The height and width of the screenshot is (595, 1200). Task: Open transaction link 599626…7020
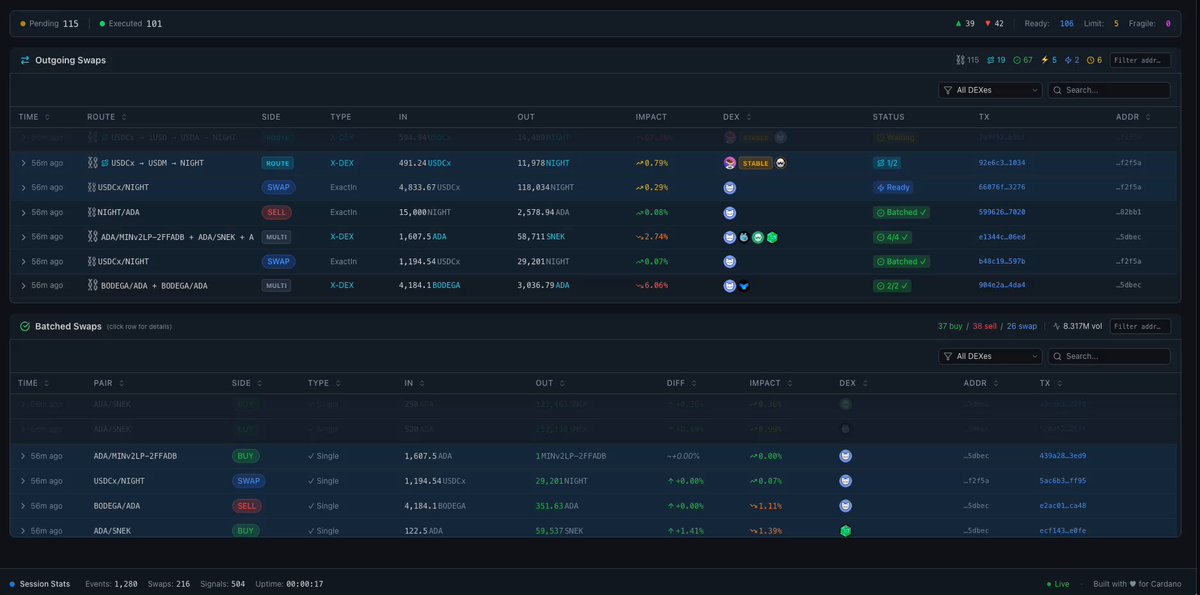[1001, 212]
